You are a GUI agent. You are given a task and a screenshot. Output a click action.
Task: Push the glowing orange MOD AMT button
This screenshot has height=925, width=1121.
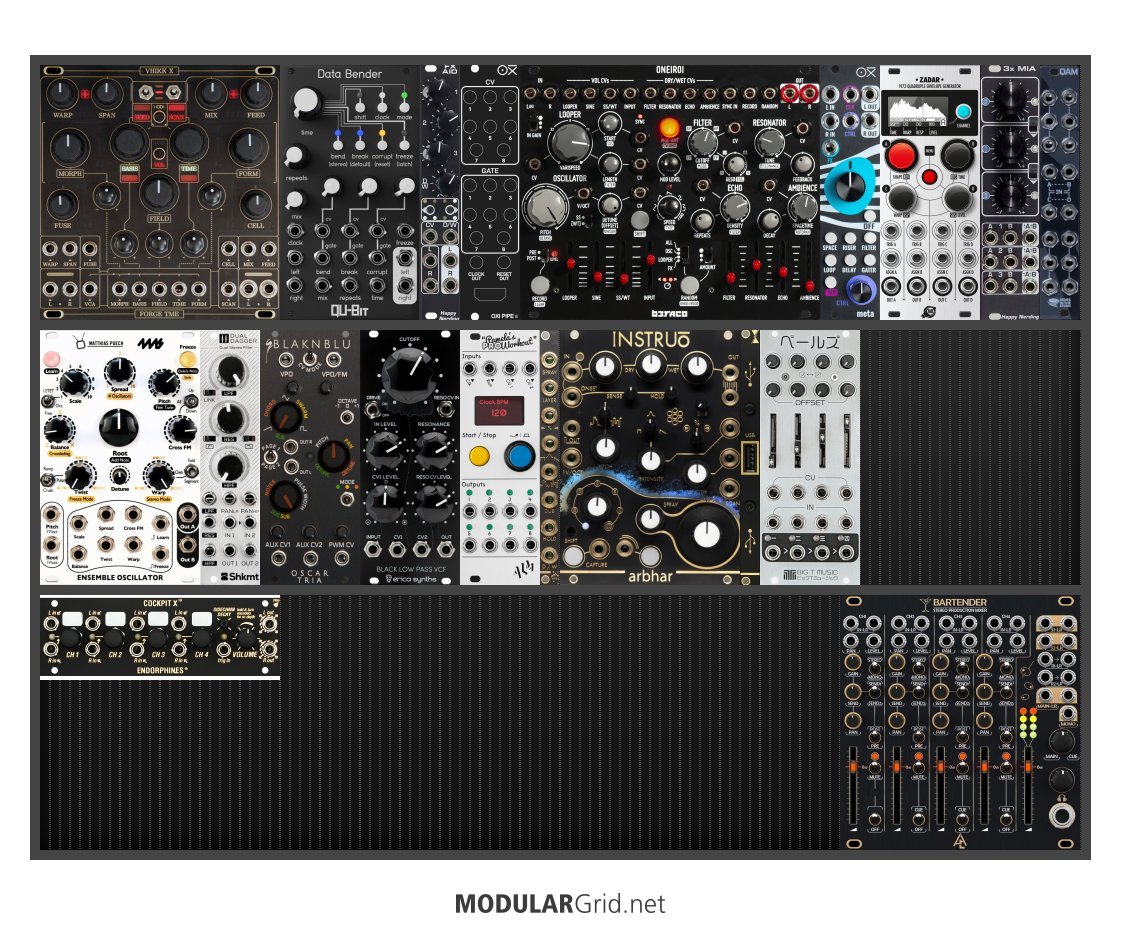point(669,129)
